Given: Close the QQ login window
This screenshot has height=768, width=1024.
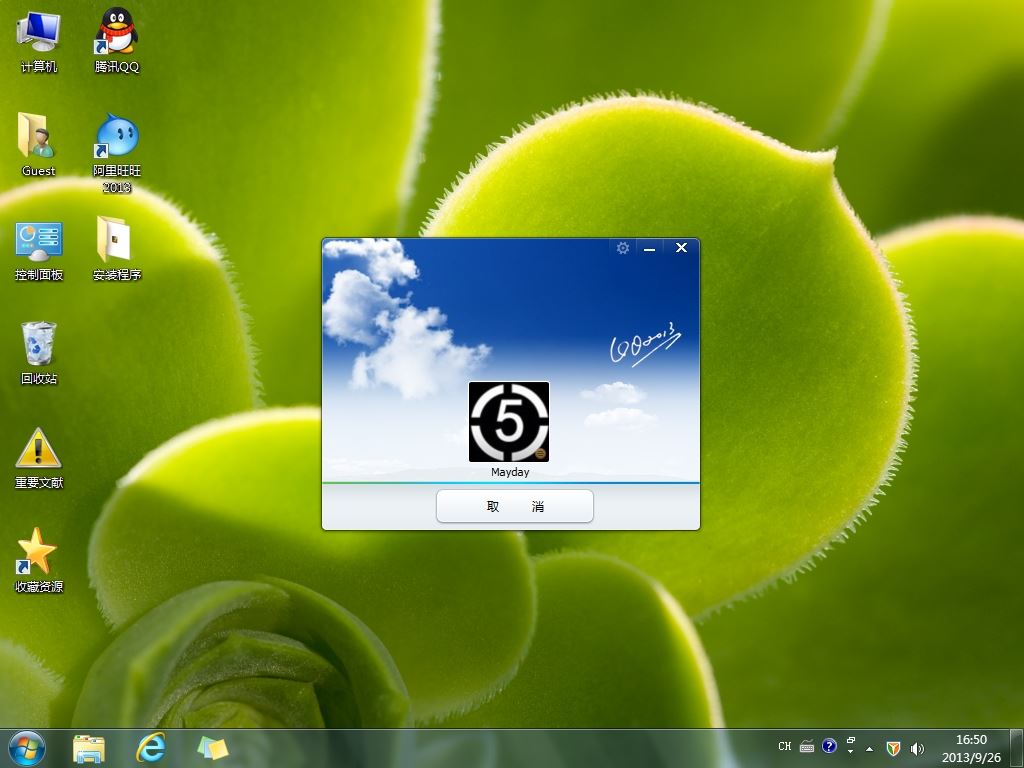Looking at the screenshot, I should point(681,248).
